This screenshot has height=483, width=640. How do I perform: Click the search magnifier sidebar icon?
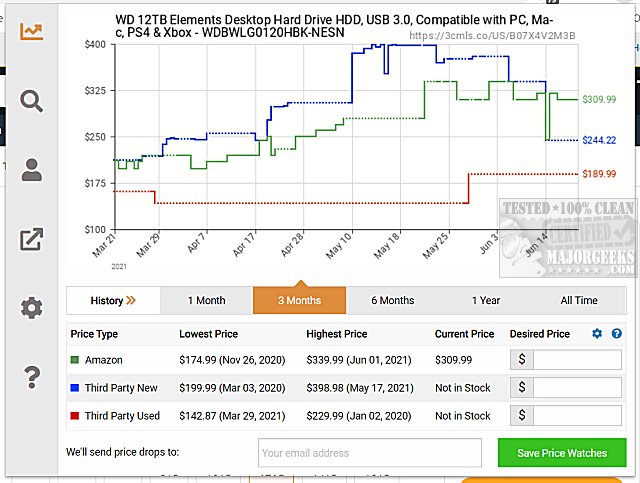pos(32,100)
